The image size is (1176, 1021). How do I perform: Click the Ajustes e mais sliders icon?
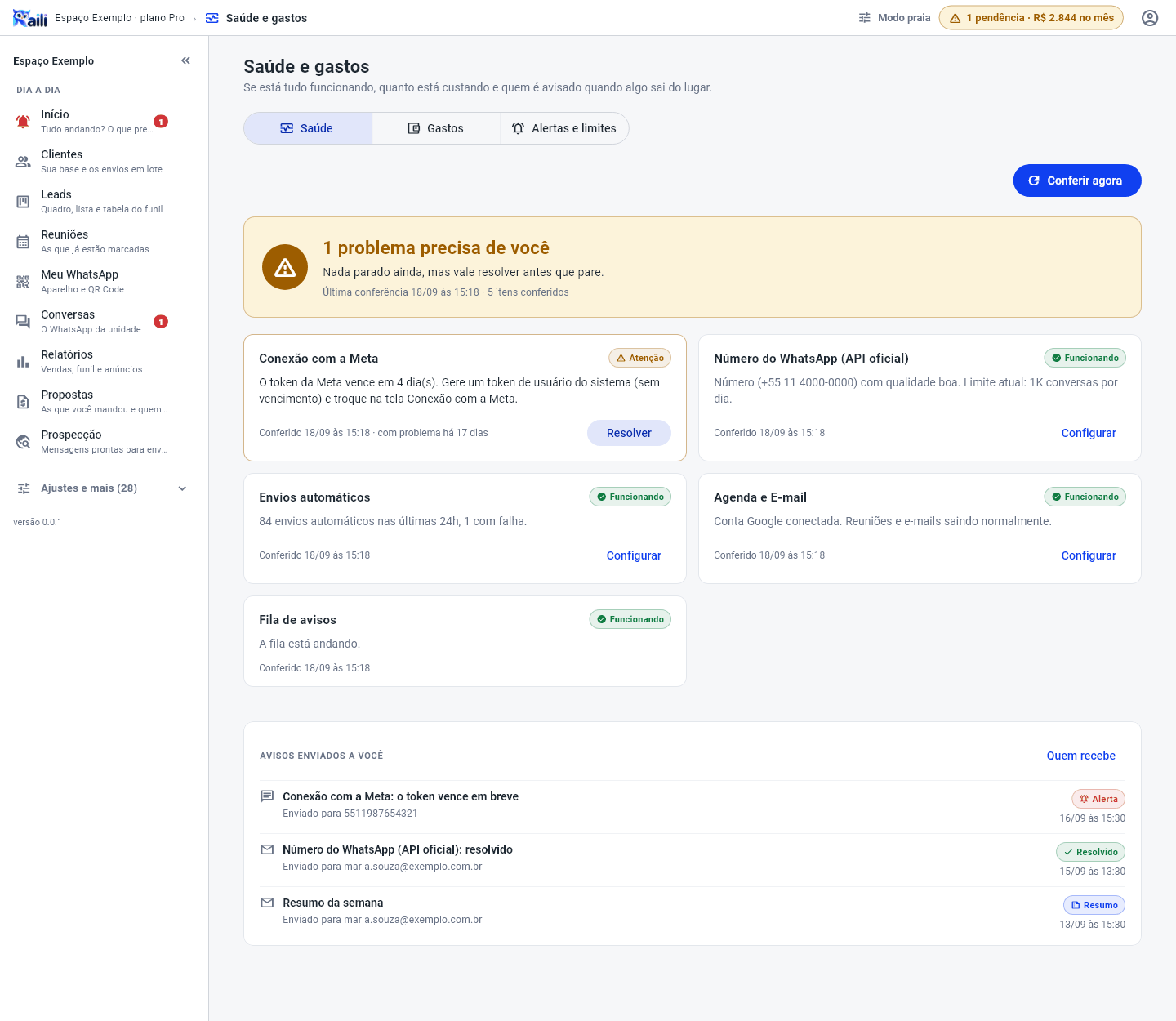click(x=24, y=488)
